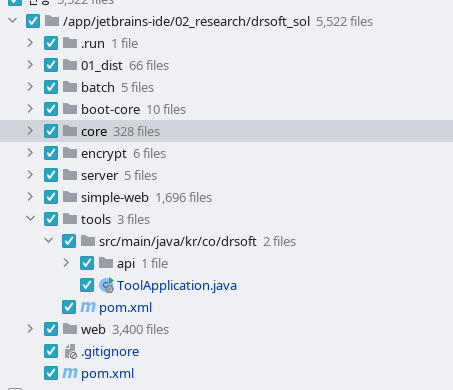453x390 pixels.
Task: Toggle the simple-web folder checkbox
Action: tap(51, 197)
